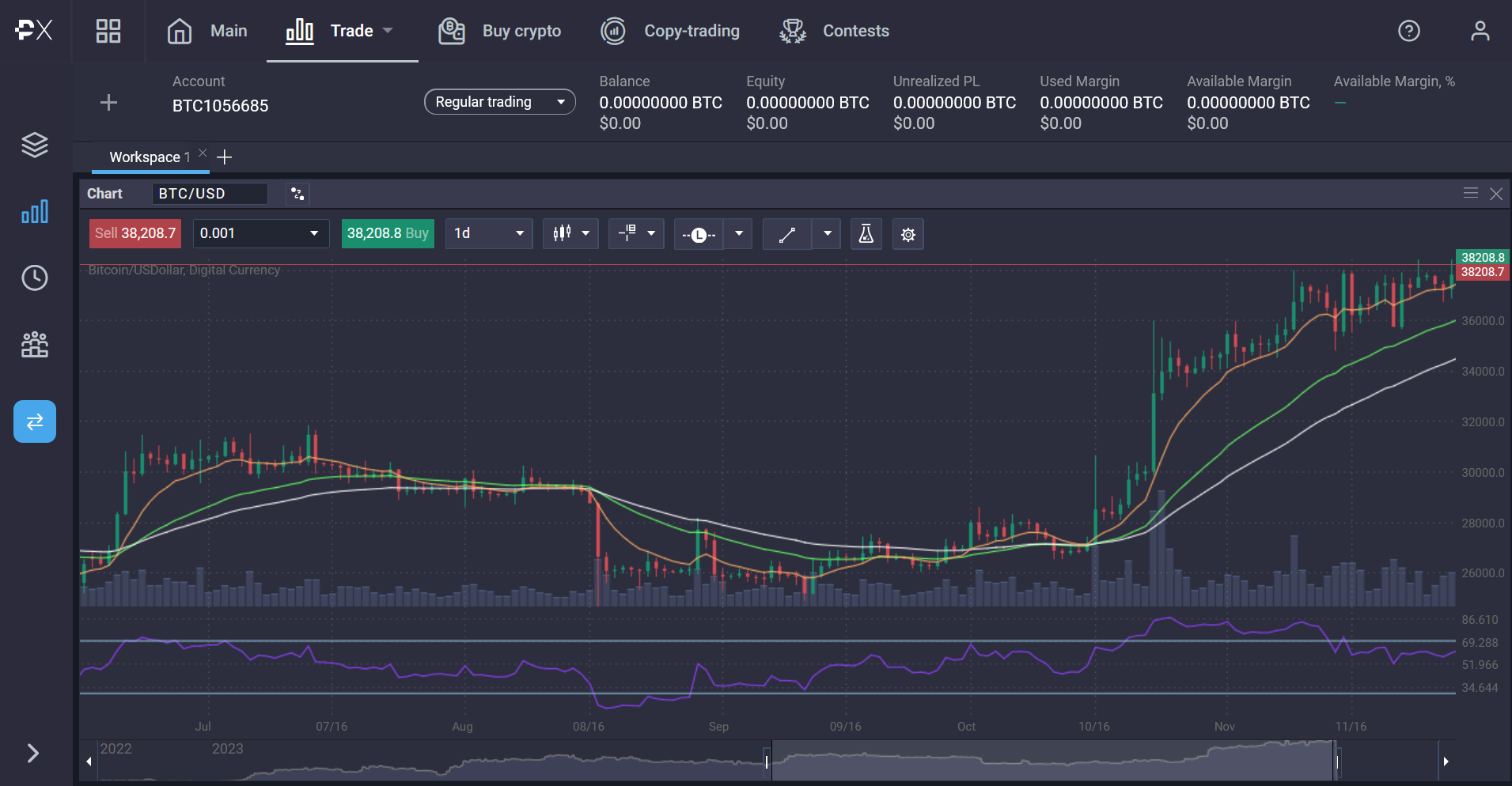Click the Used Margin BTC value
The width and height of the screenshot is (1512, 786).
click(1101, 103)
